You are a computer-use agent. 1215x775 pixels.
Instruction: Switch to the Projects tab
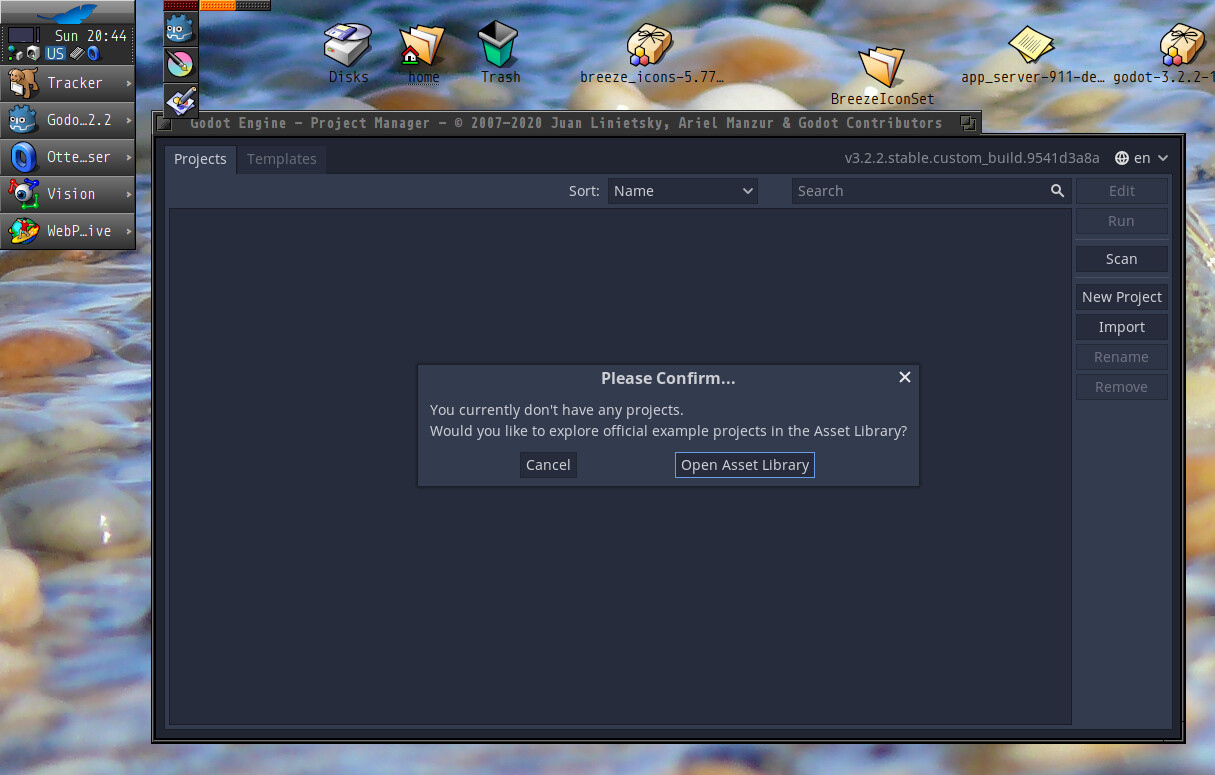point(200,159)
